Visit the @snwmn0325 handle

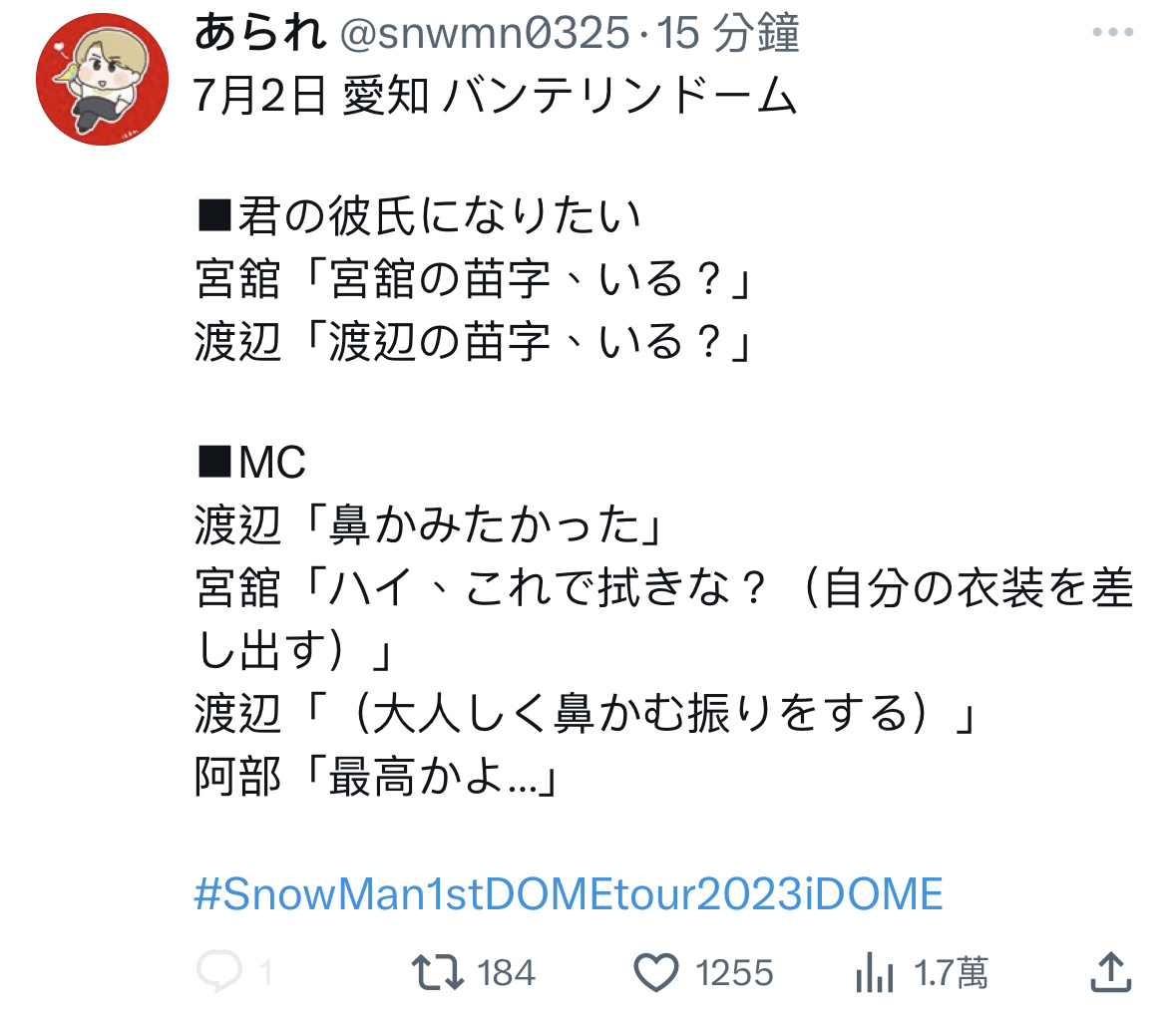point(485,34)
